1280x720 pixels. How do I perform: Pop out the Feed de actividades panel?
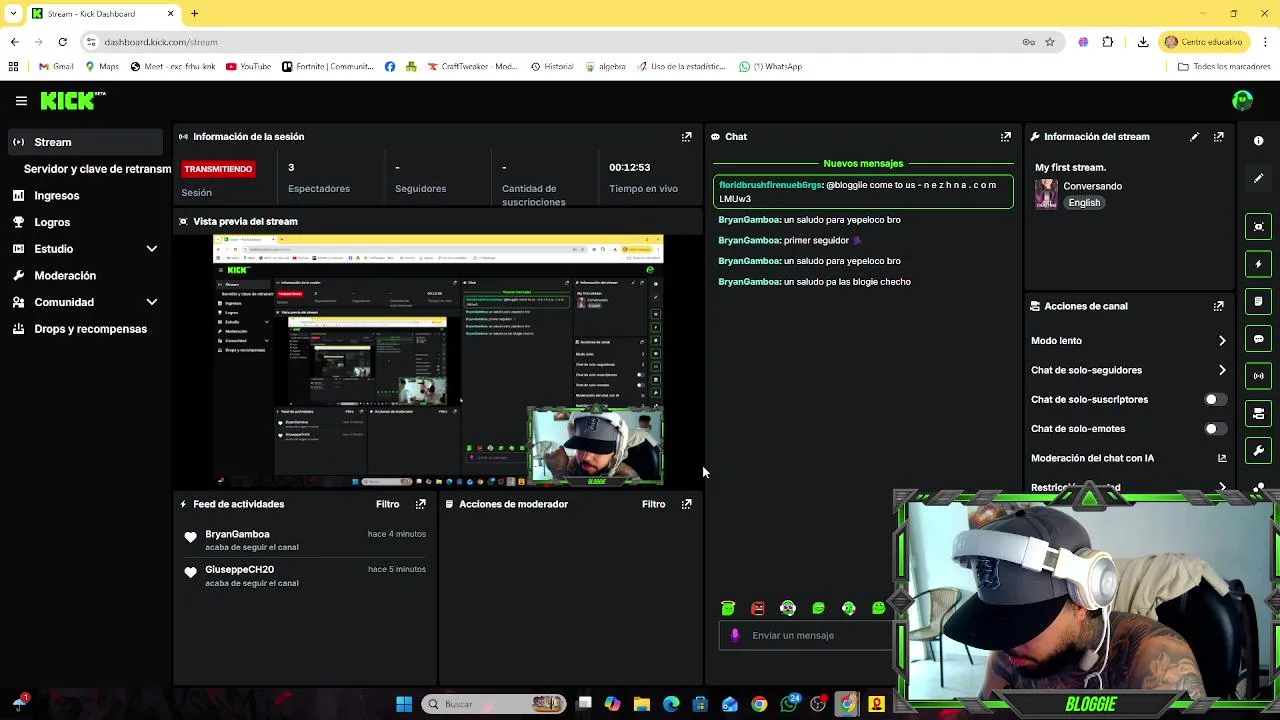click(x=420, y=504)
